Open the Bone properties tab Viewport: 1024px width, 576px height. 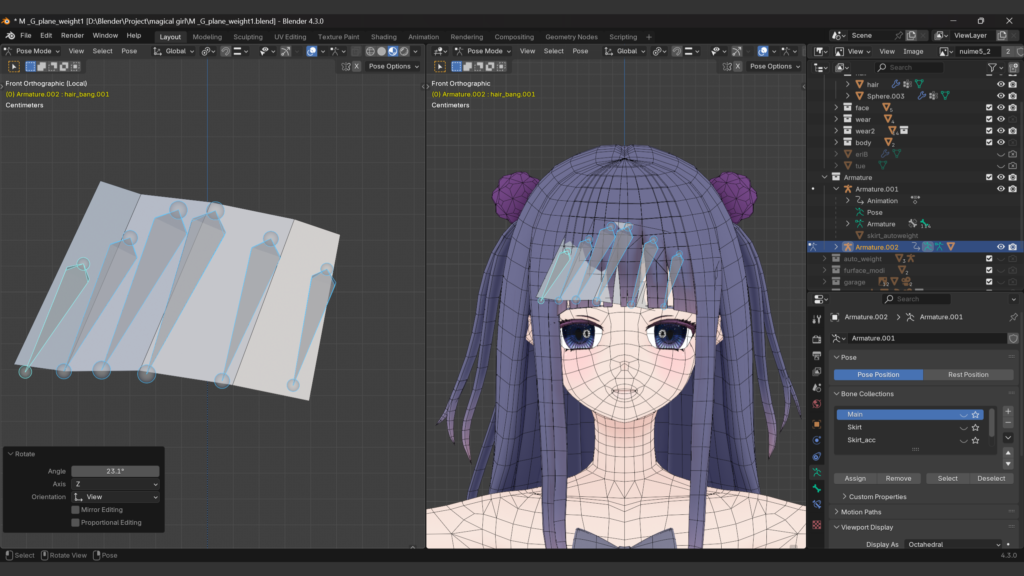[x=817, y=488]
